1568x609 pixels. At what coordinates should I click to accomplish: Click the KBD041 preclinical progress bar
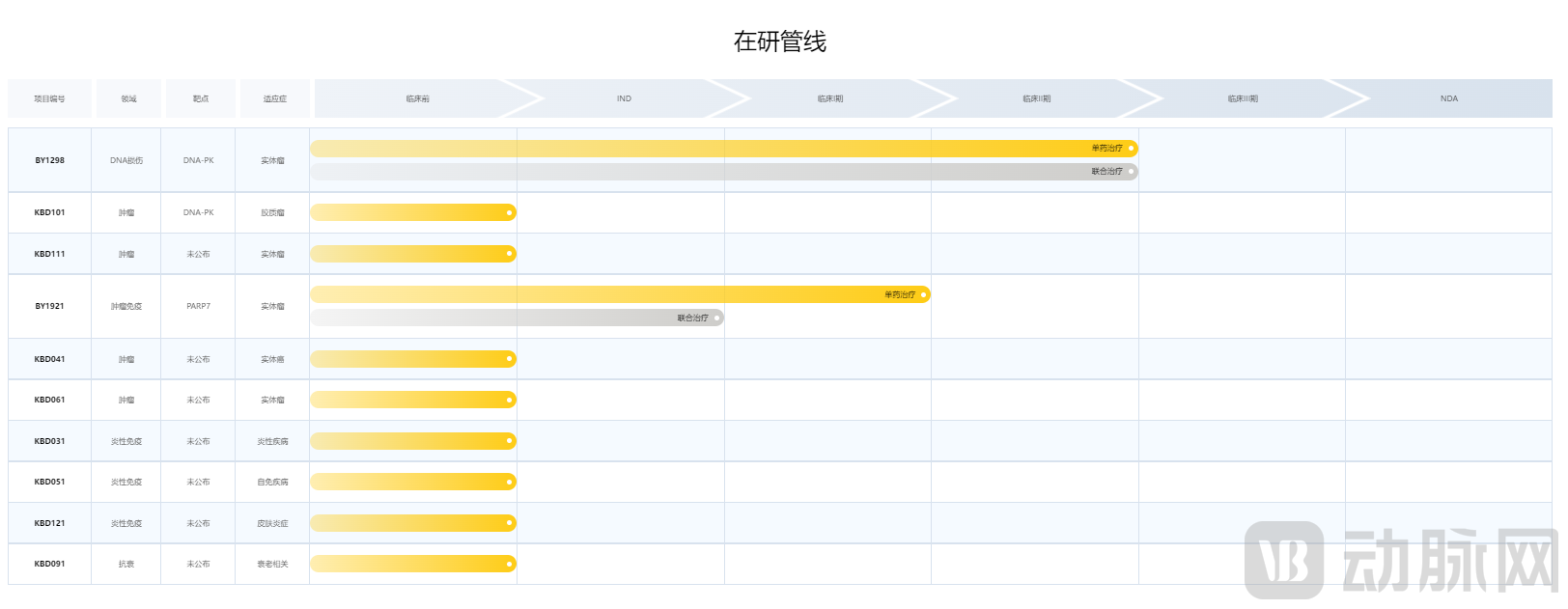[413, 359]
